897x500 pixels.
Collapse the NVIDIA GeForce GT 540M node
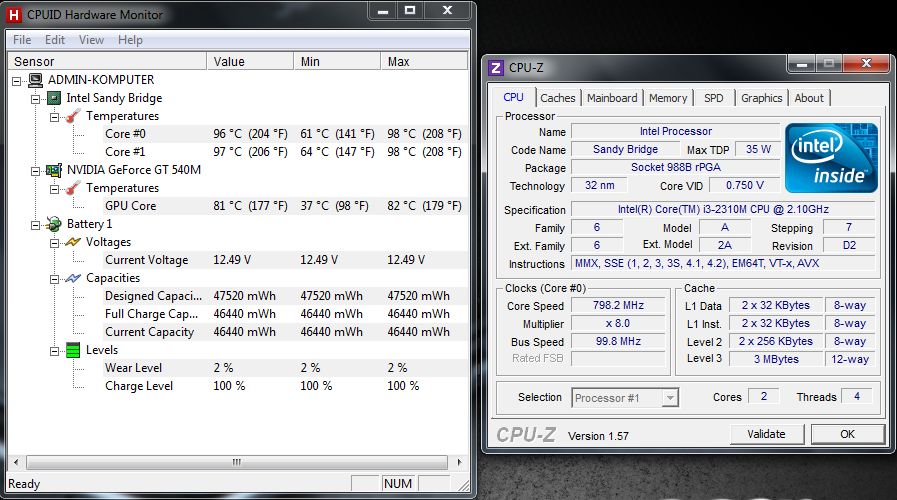pos(35,171)
